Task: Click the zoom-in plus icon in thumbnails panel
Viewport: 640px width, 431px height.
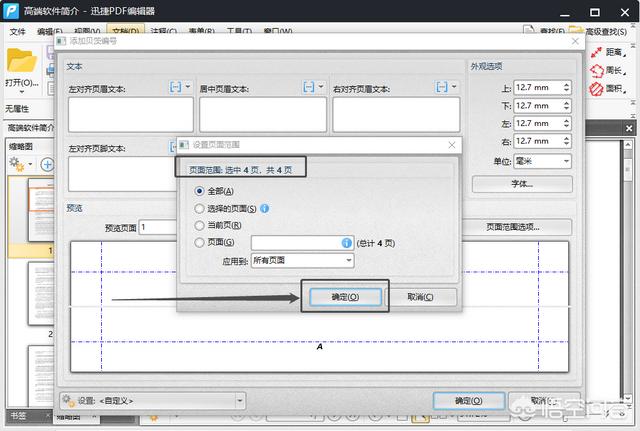Action: point(47,164)
